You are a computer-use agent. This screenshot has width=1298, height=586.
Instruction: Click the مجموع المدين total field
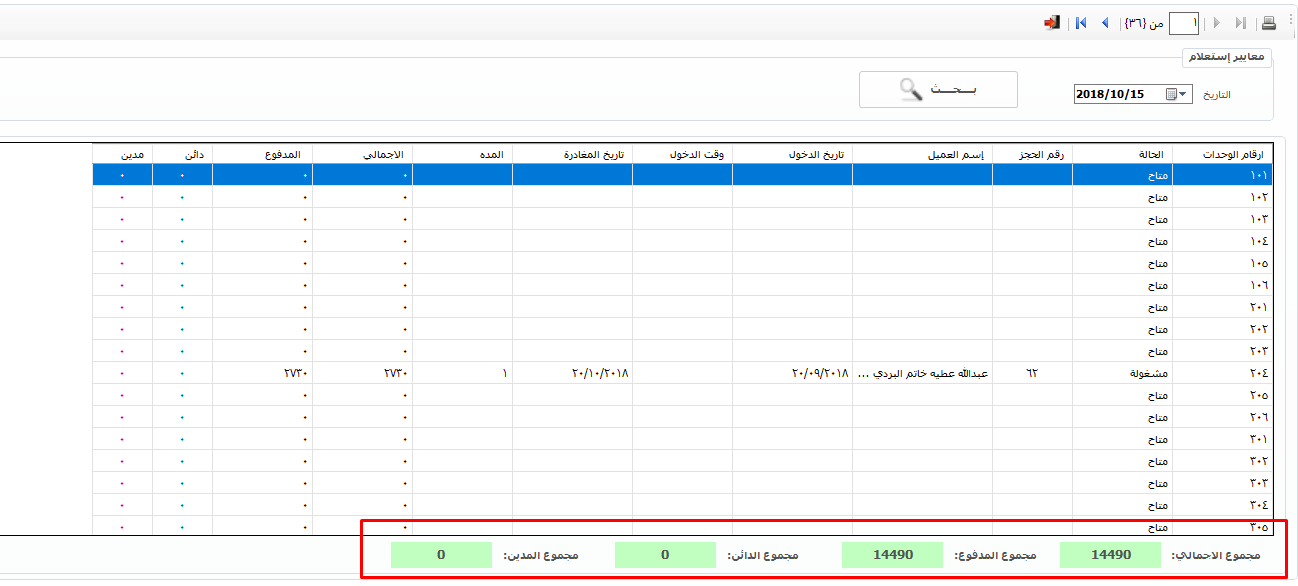pos(441,554)
